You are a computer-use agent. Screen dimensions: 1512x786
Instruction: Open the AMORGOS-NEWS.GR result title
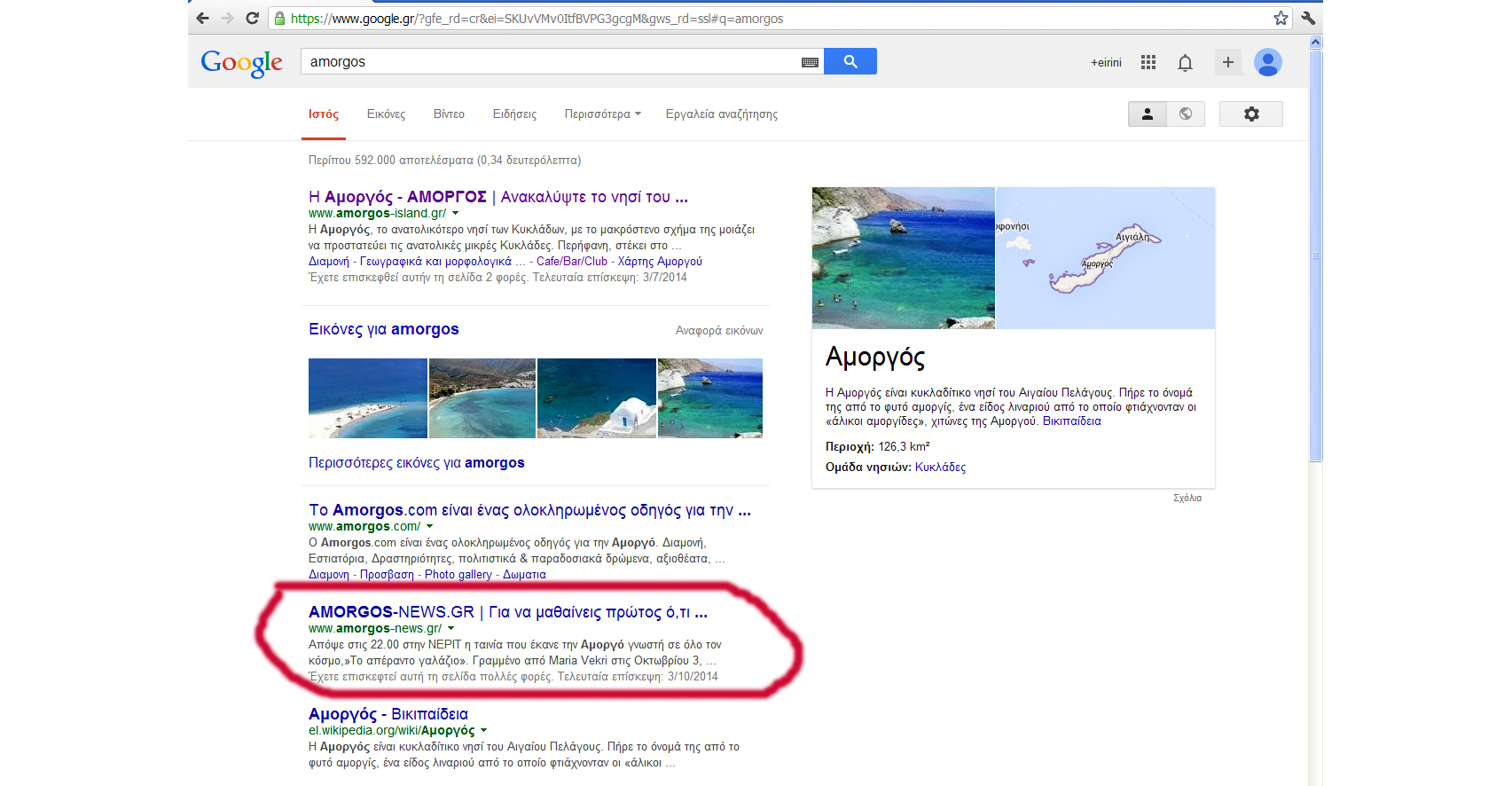(508, 612)
